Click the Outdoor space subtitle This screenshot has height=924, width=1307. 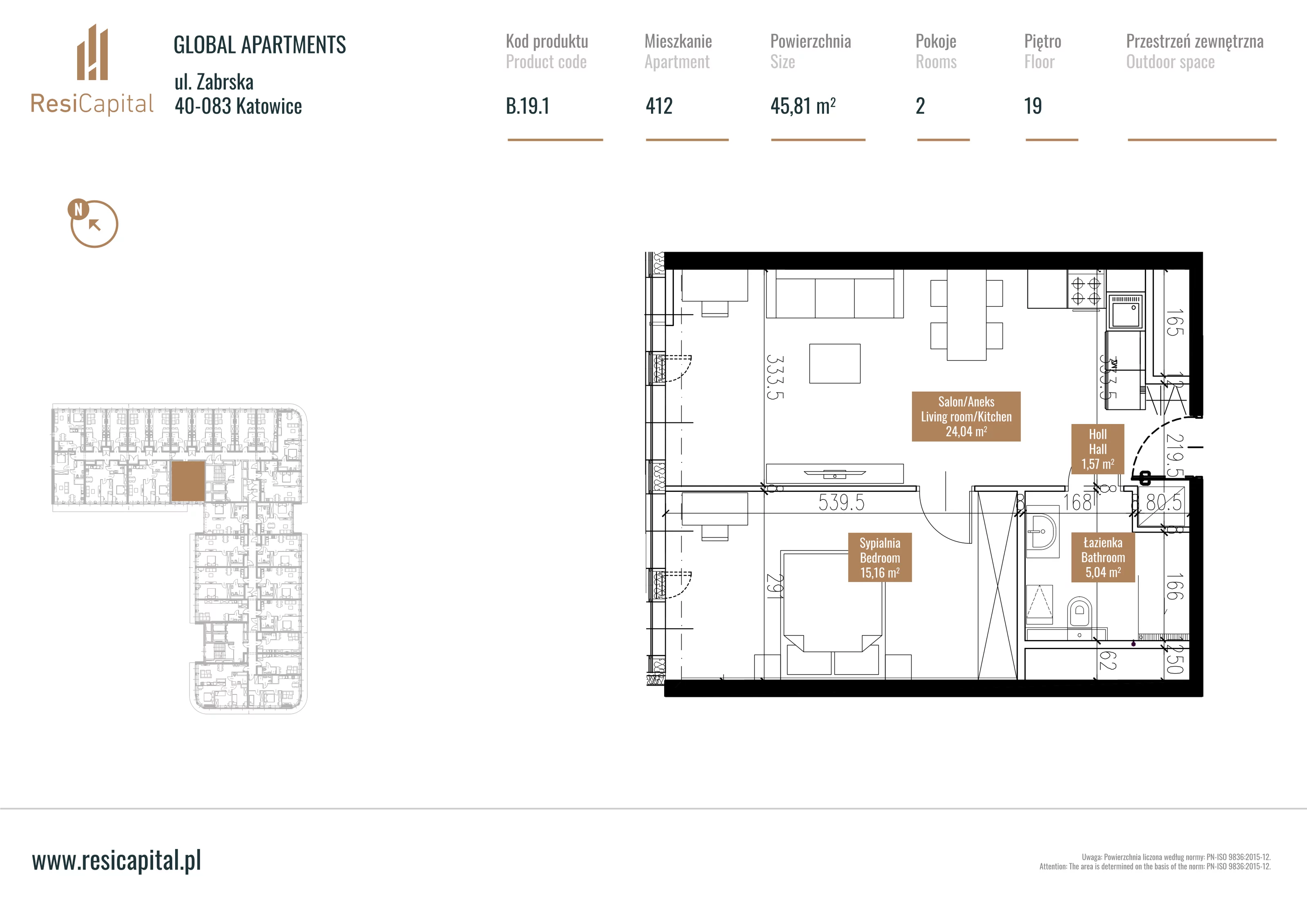pyautogui.click(x=1171, y=62)
